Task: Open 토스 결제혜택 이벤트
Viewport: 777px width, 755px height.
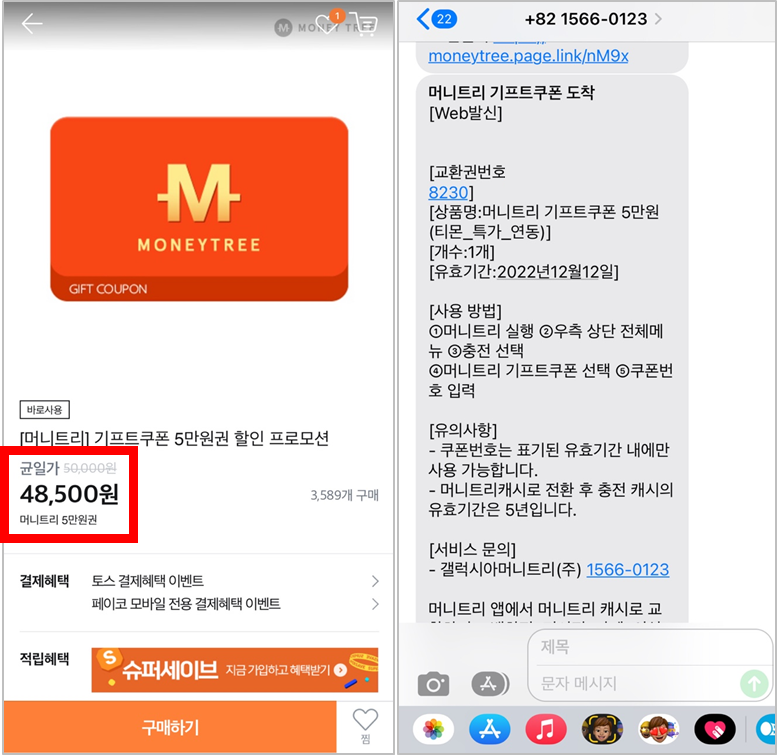Action: [x=148, y=581]
